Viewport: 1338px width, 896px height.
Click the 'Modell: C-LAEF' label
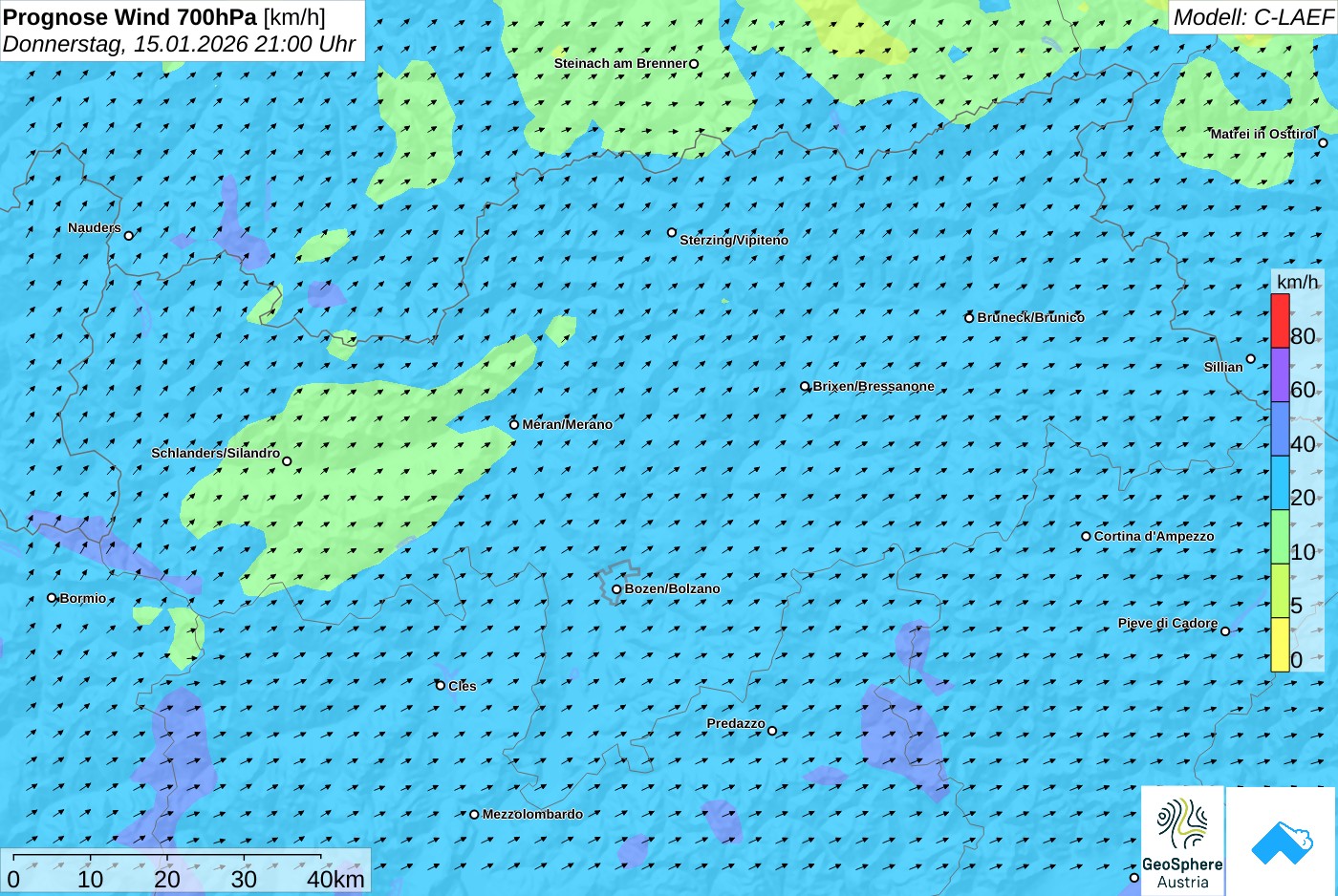1253,16
